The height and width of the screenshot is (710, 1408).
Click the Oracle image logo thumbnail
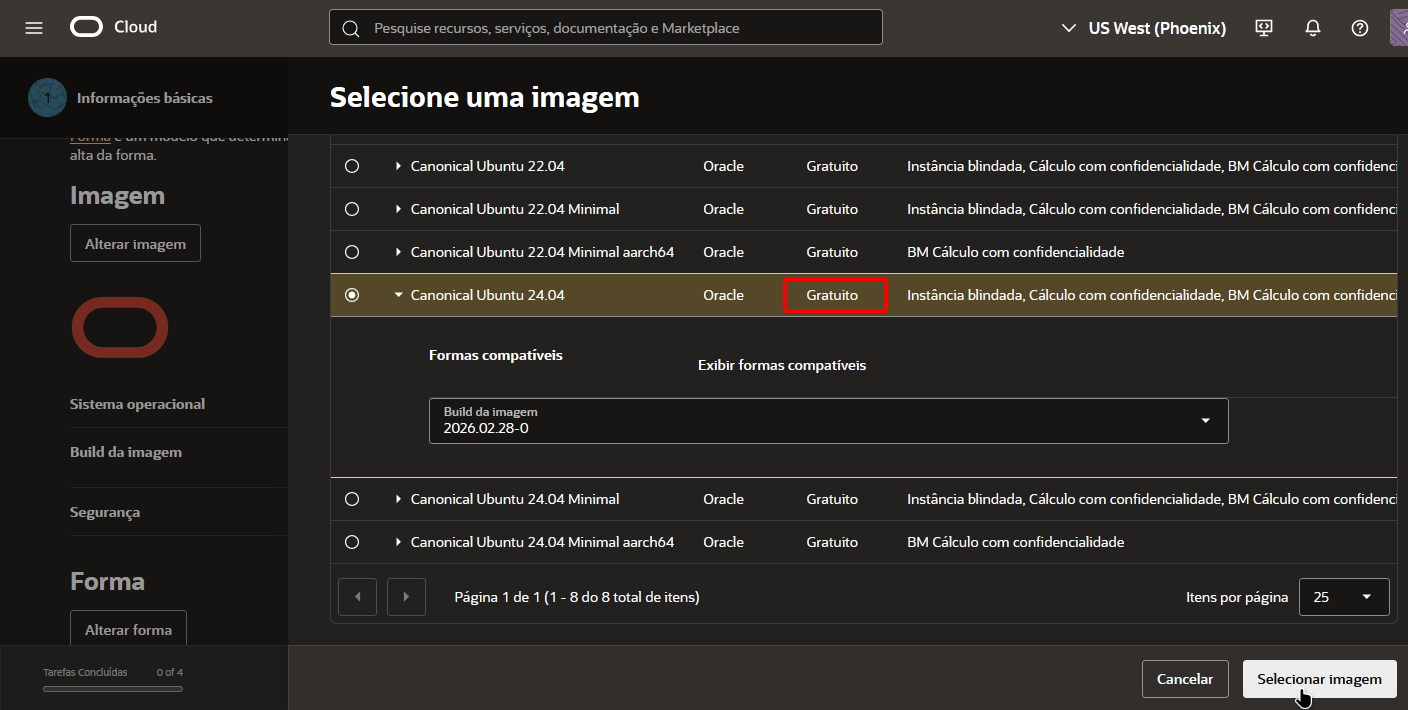(120, 327)
